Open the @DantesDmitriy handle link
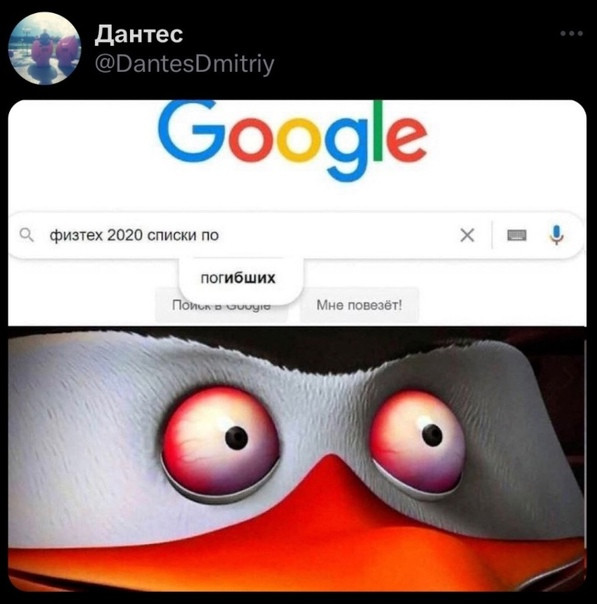This screenshot has width=597, height=604. pos(184,64)
